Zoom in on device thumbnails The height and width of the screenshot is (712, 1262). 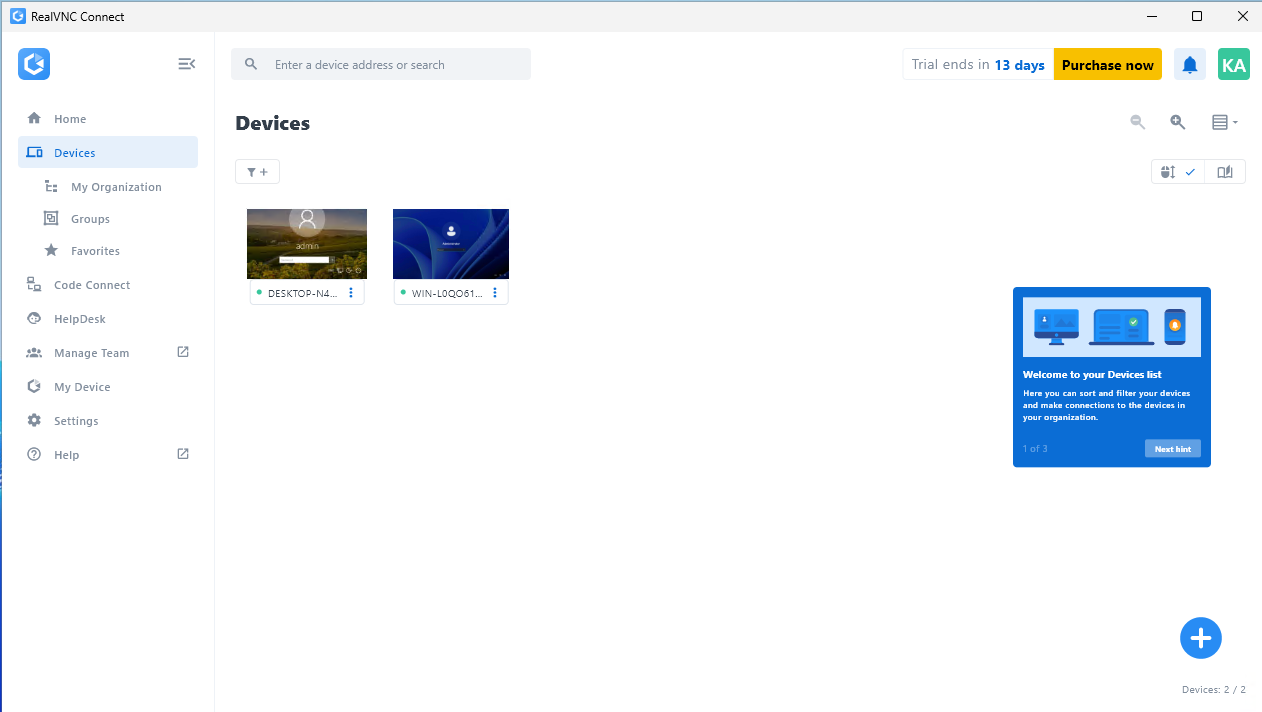[x=1177, y=121]
